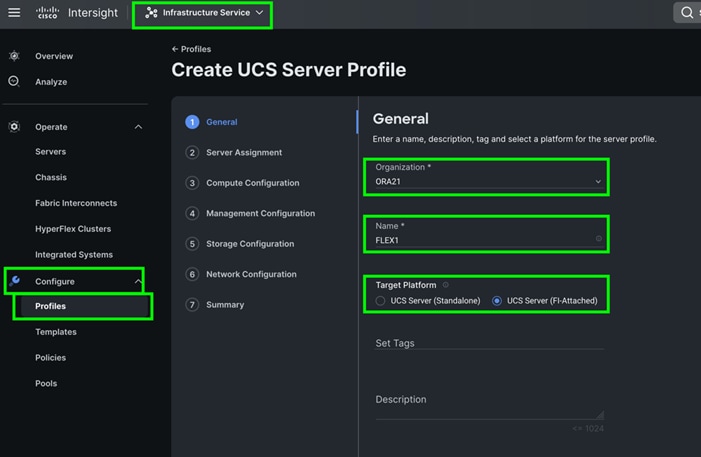Click the Overview sidebar icon
The image size is (701, 457).
pyautogui.click(x=14, y=56)
